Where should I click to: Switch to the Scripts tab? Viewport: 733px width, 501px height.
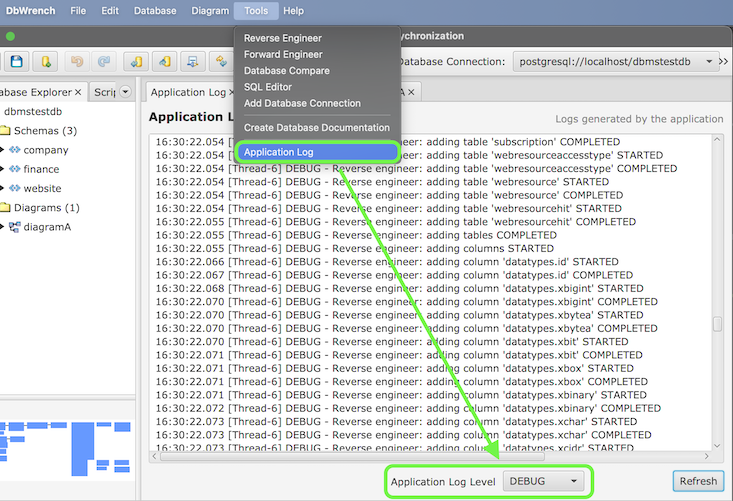[105, 92]
